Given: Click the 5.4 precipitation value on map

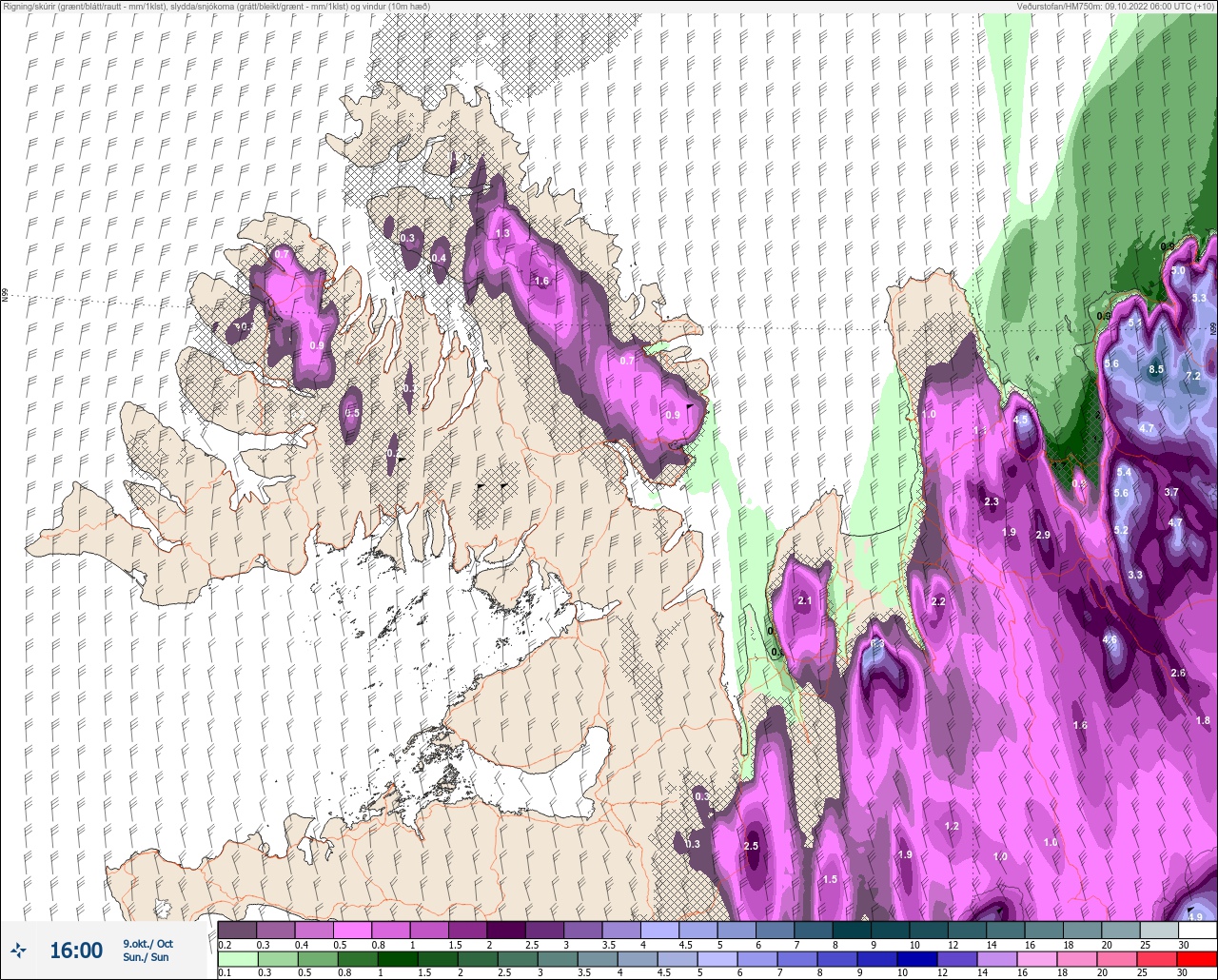Looking at the screenshot, I should [x=1124, y=472].
